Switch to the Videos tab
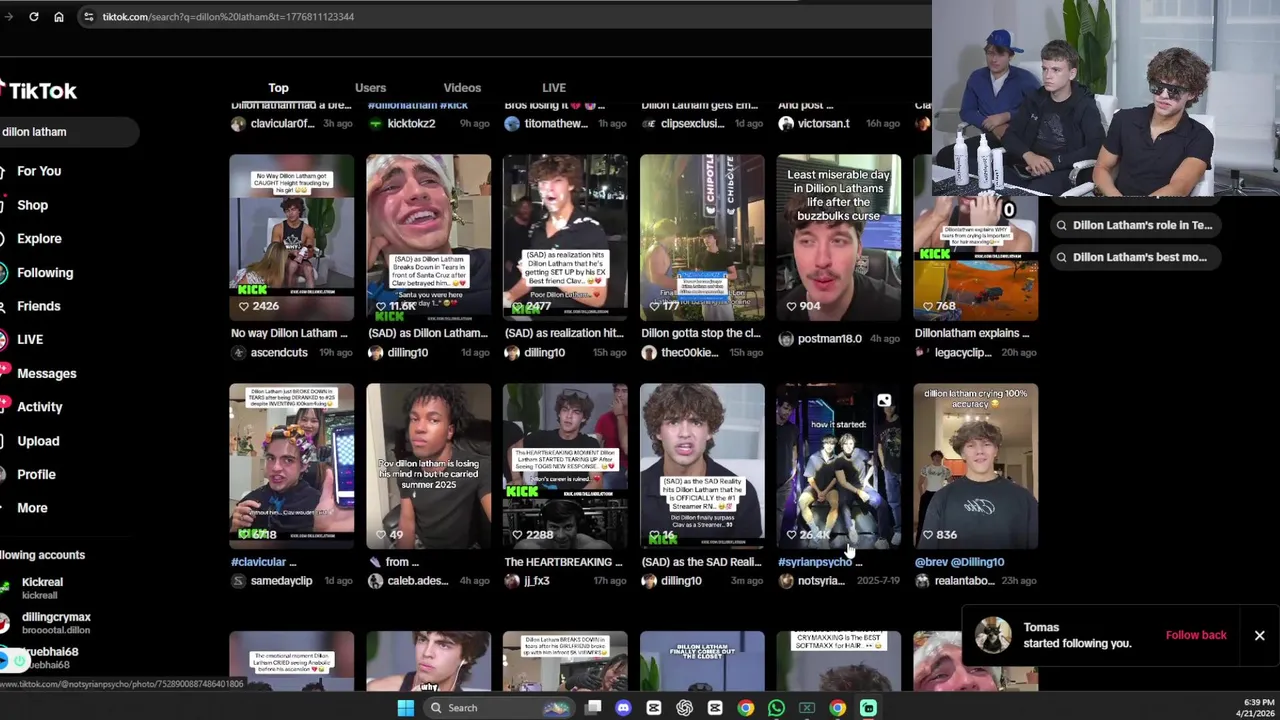This screenshot has height=720, width=1280. pyautogui.click(x=462, y=88)
